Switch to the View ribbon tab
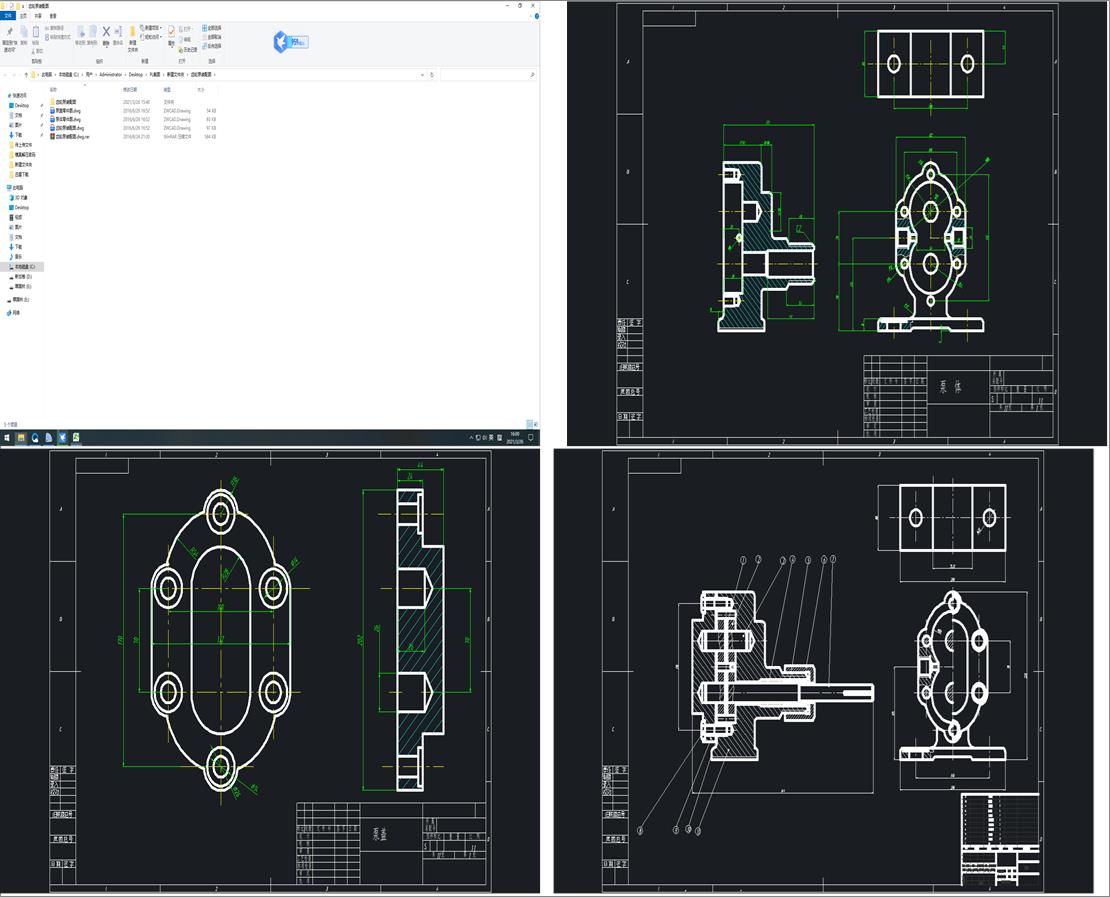The height and width of the screenshot is (897, 1110). (x=53, y=16)
